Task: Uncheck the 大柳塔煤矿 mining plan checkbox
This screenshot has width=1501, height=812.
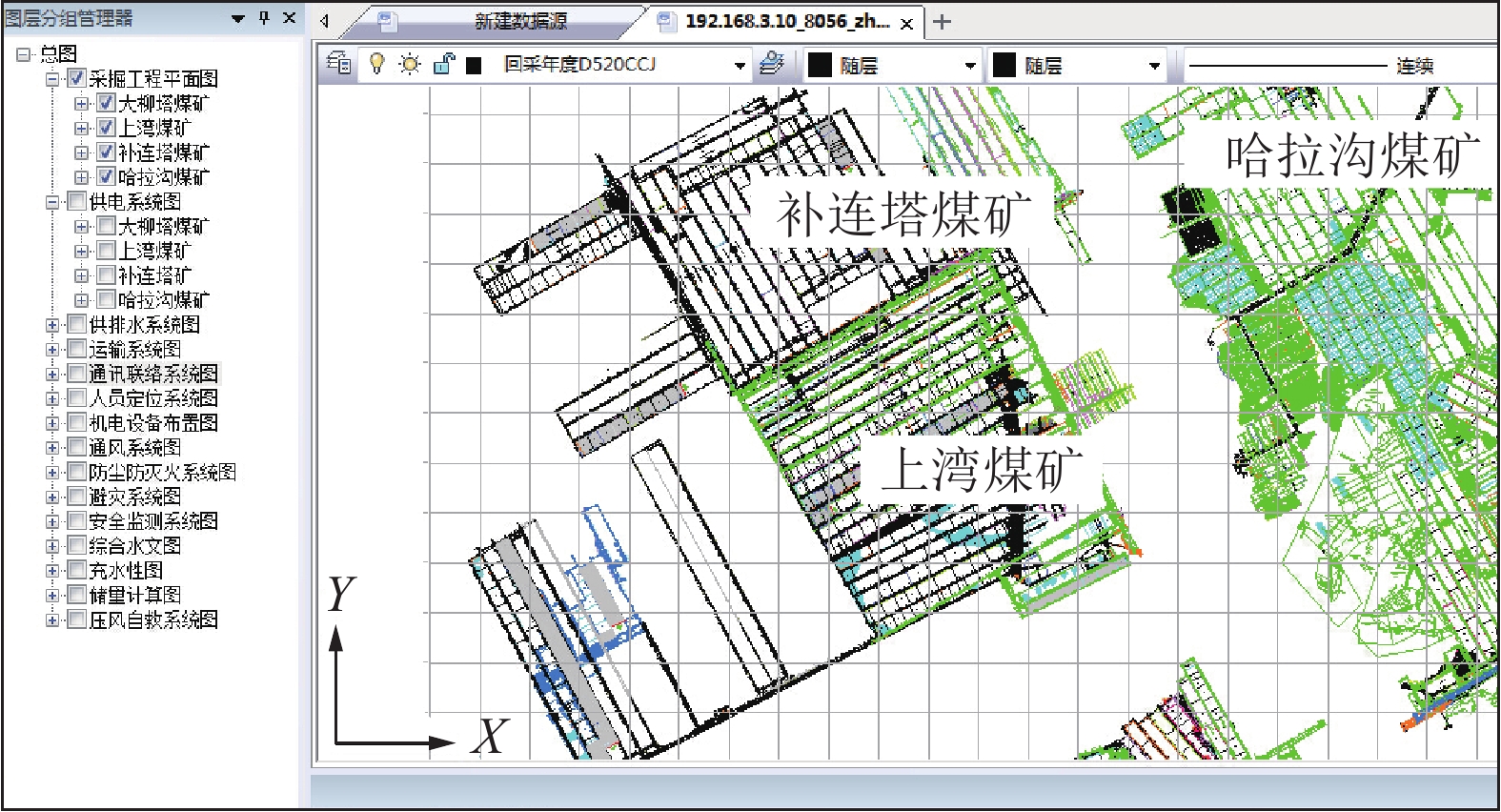Action: point(107,103)
